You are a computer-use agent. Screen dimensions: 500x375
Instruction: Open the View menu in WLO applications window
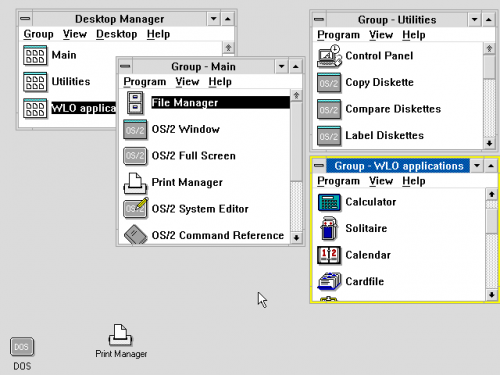click(381, 181)
